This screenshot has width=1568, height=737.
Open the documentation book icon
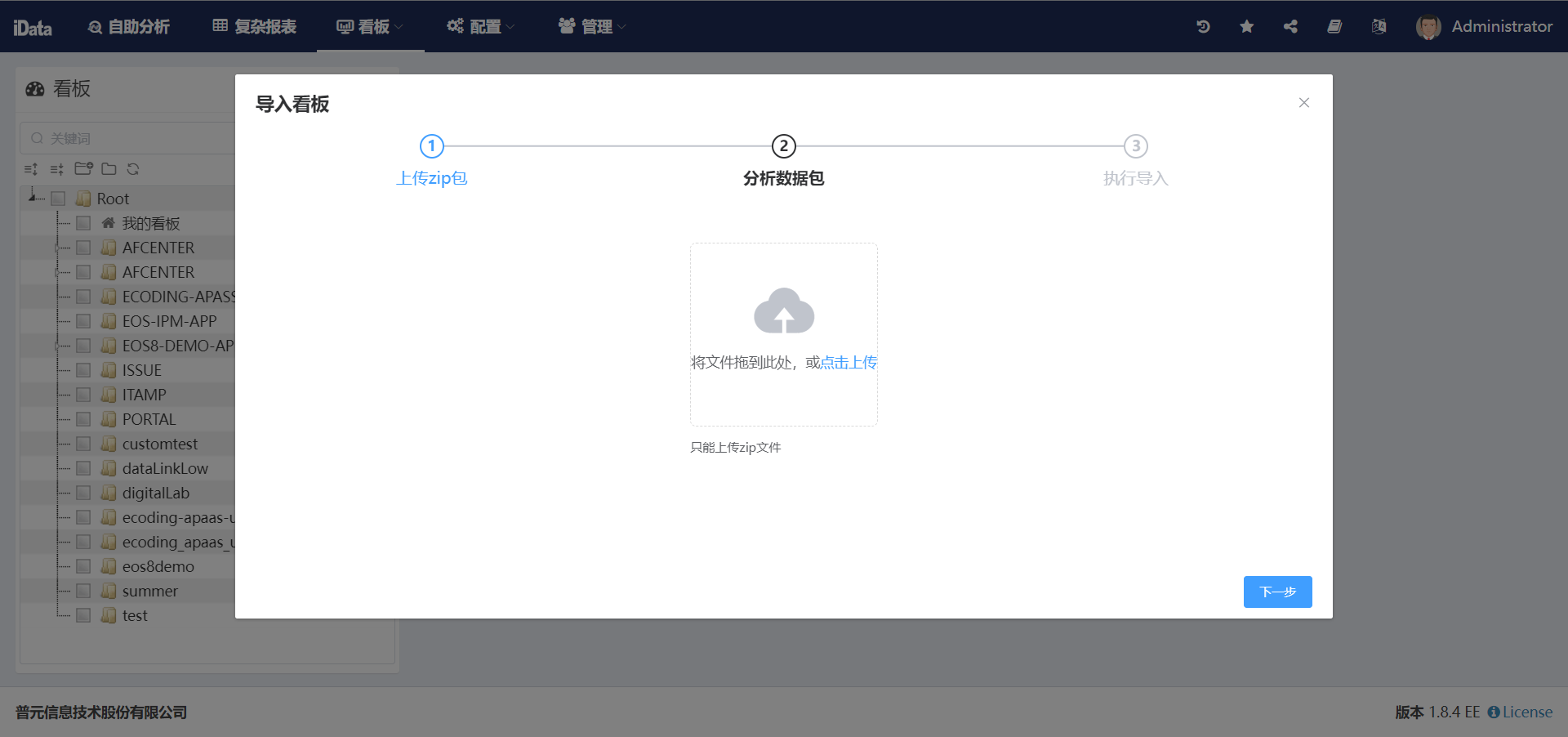[x=1334, y=26]
